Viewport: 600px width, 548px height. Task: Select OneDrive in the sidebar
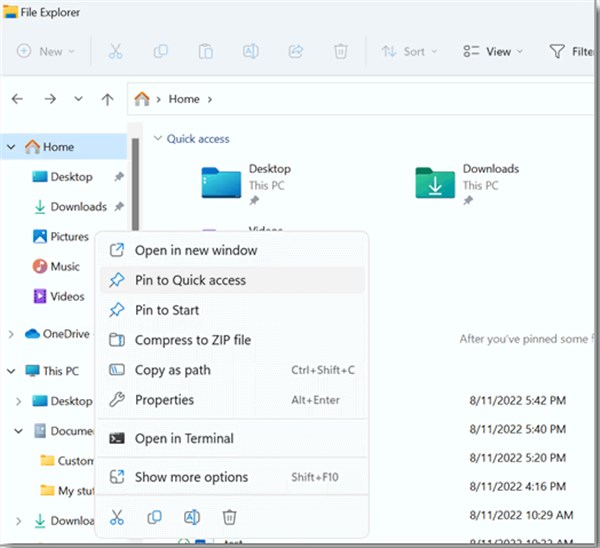pos(66,334)
